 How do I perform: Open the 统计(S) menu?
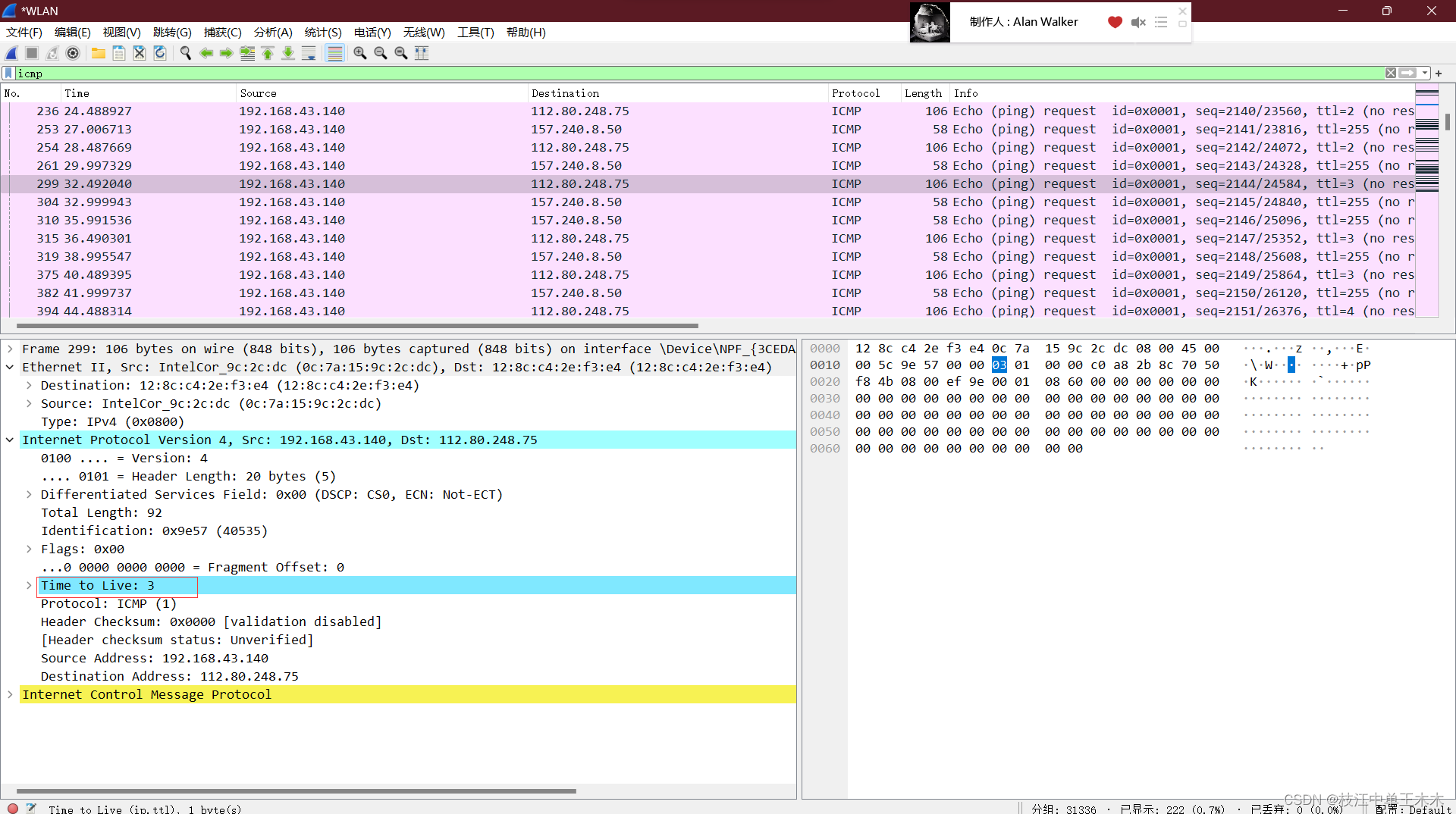pos(323,33)
